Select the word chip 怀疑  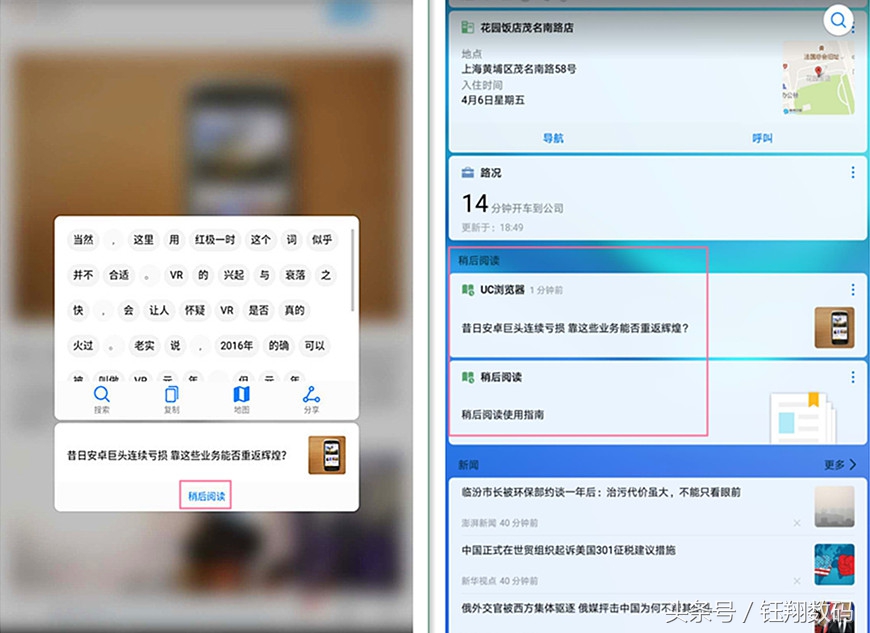[x=195, y=310]
